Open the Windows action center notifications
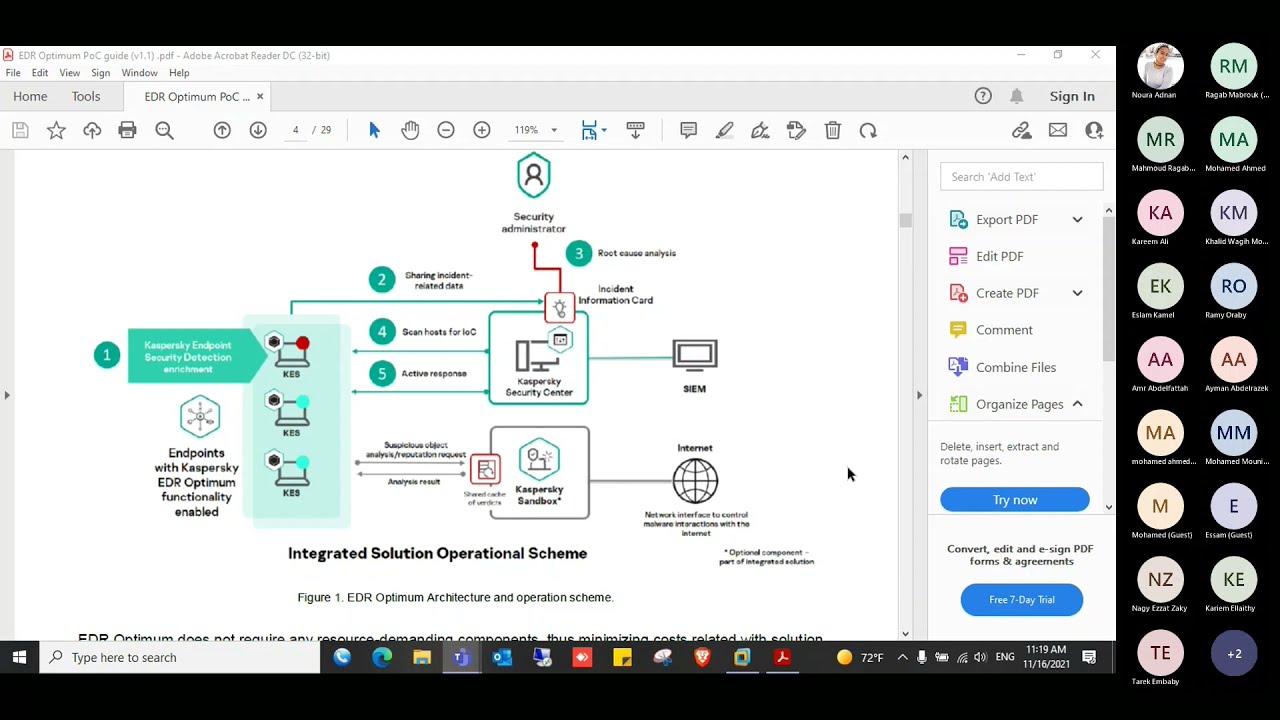The image size is (1280, 720). point(1089,657)
